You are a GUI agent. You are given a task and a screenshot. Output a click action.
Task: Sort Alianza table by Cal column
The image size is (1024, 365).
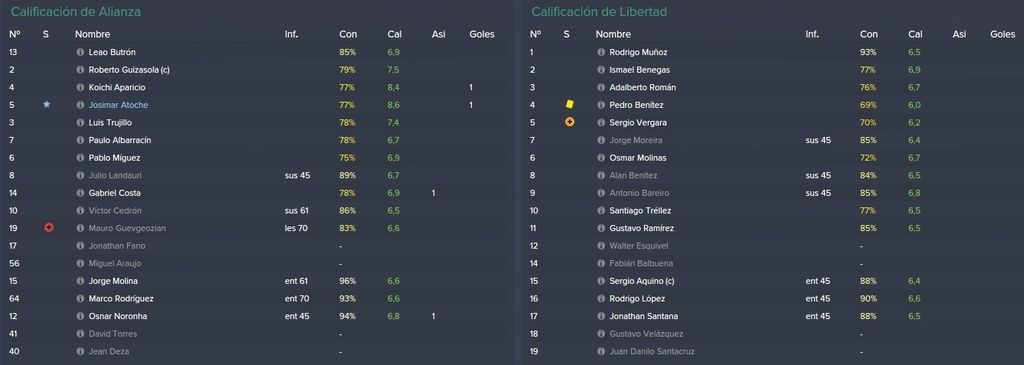click(394, 34)
